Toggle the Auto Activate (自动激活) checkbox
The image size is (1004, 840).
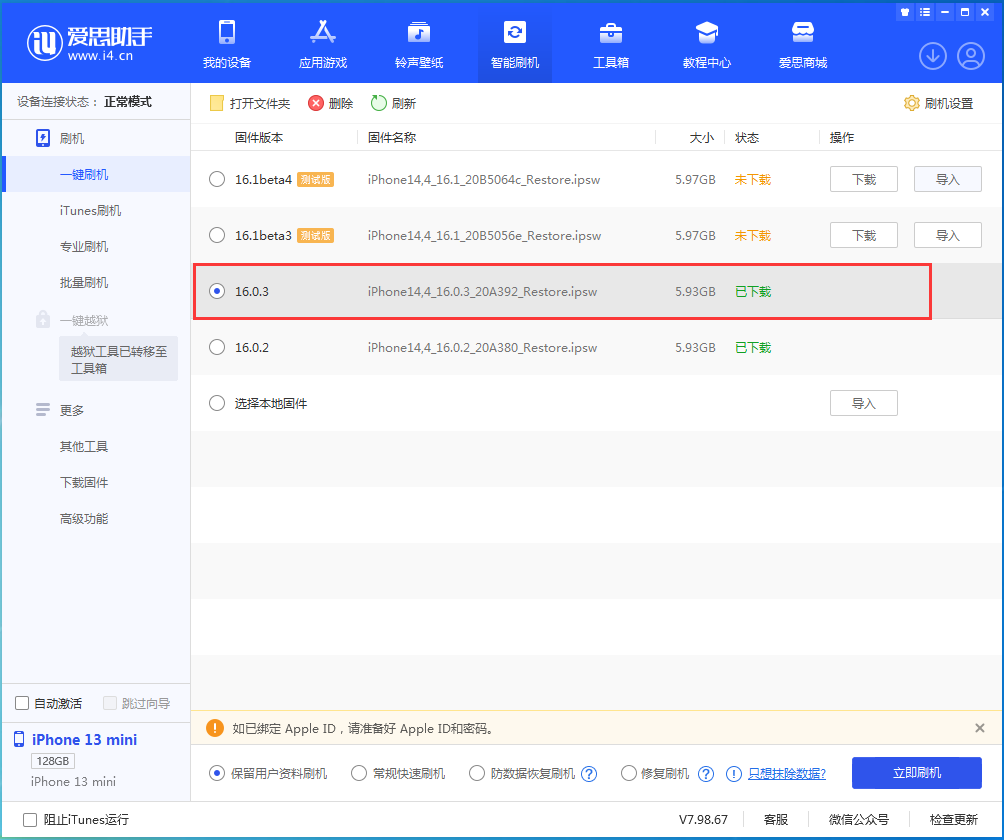tap(22, 703)
